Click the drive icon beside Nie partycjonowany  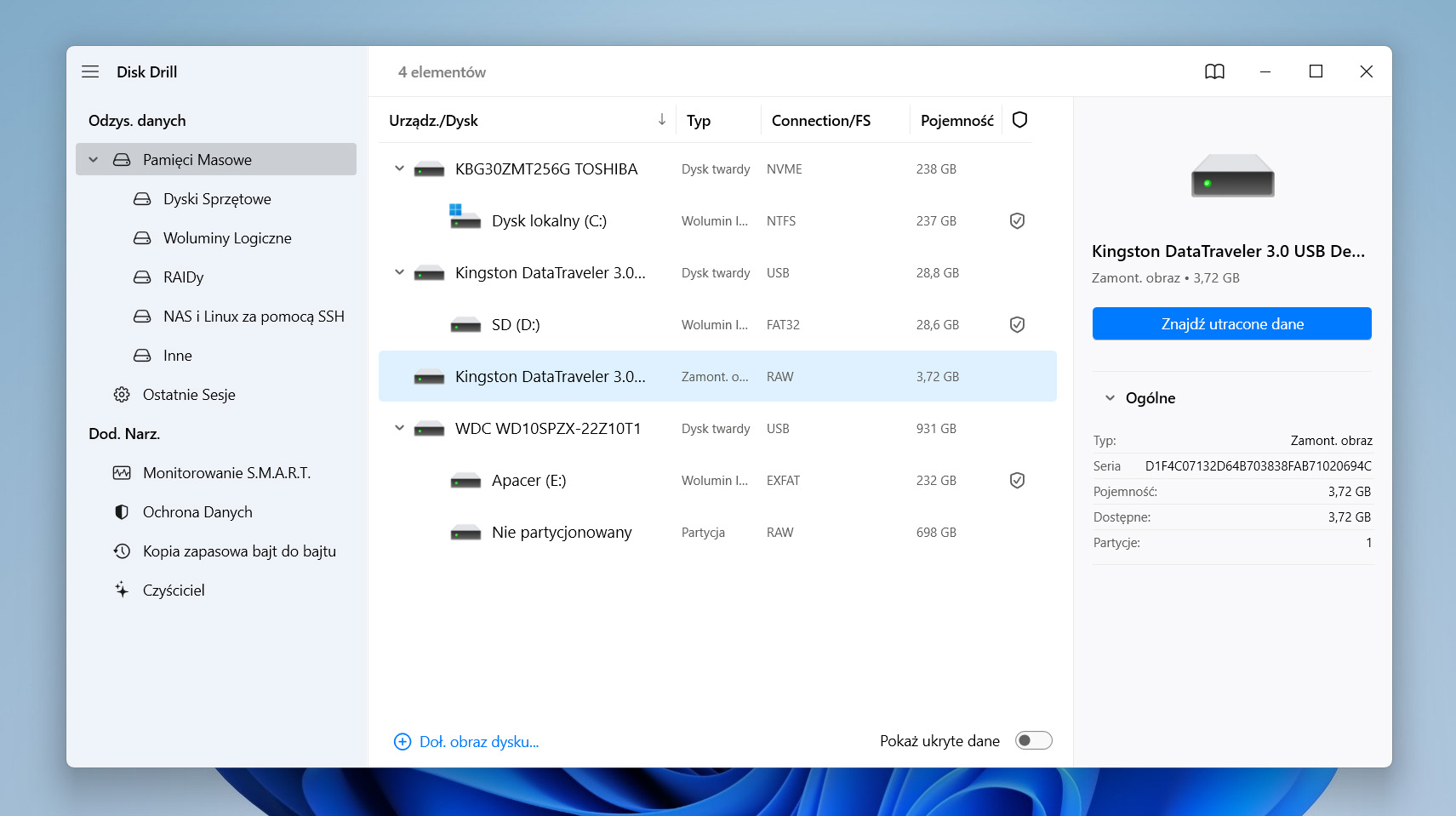tap(465, 533)
